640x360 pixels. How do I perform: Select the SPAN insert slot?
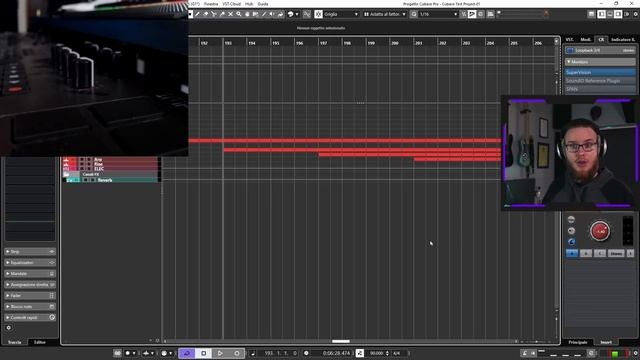tap(600, 89)
